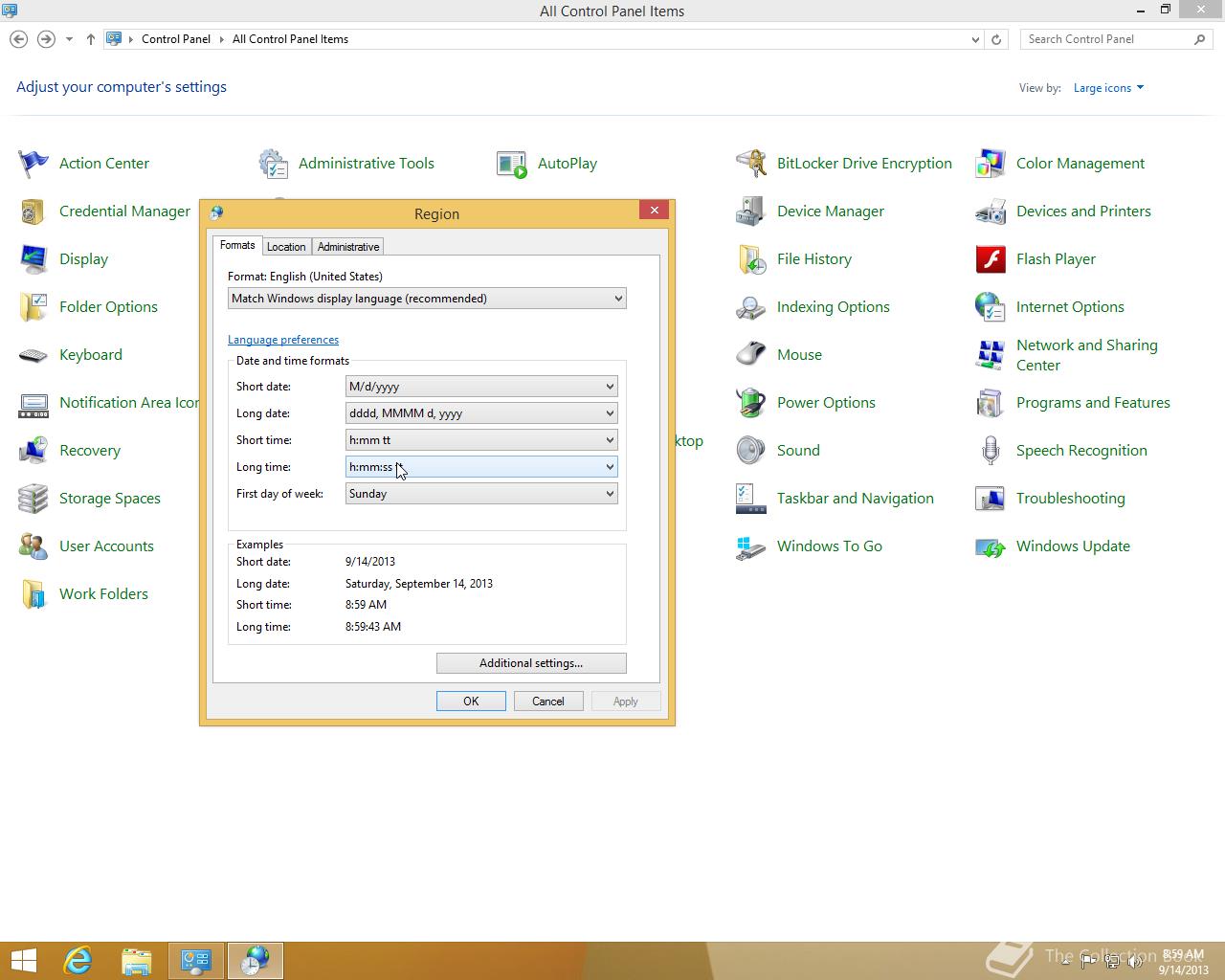Screen dimensions: 1225x980
Task: Open Short date format dropdown
Action: [481, 387]
